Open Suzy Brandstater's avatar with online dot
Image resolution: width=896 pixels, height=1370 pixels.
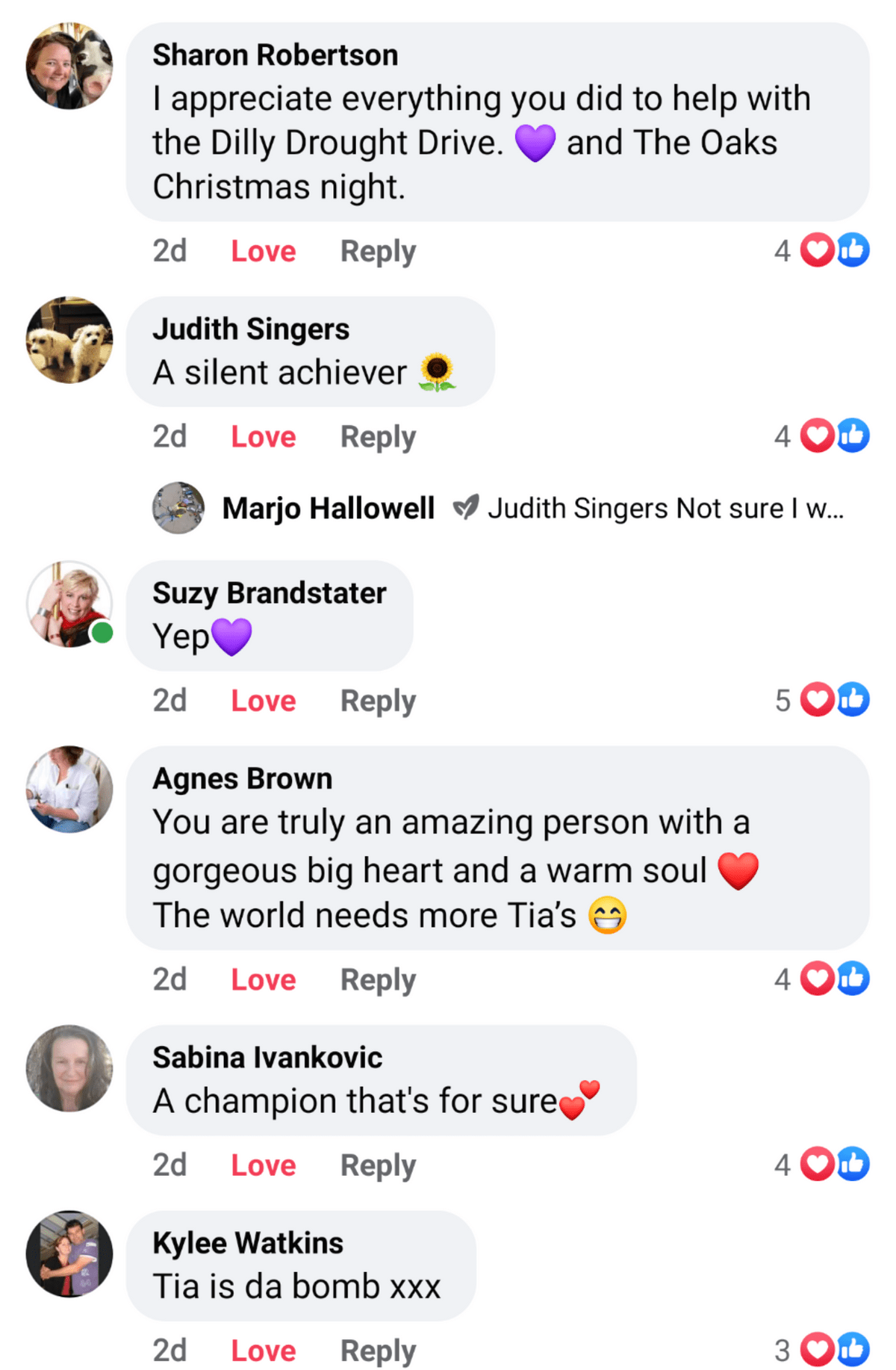coord(69,604)
